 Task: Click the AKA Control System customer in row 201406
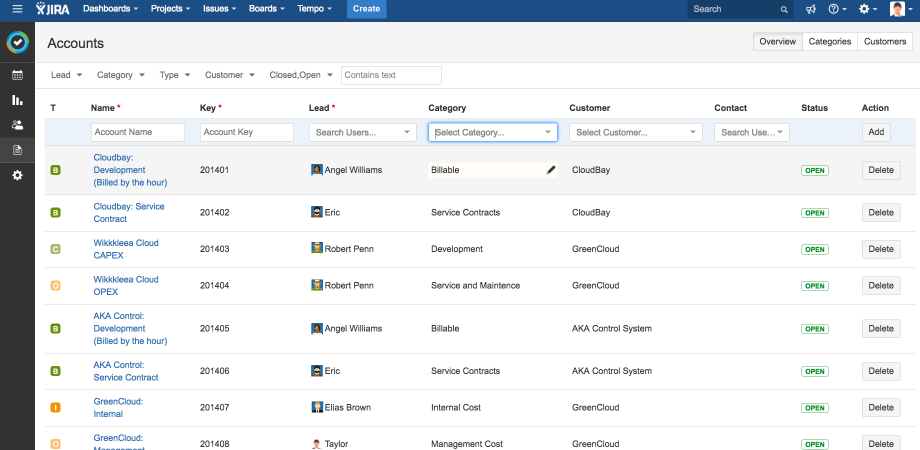[611, 371]
